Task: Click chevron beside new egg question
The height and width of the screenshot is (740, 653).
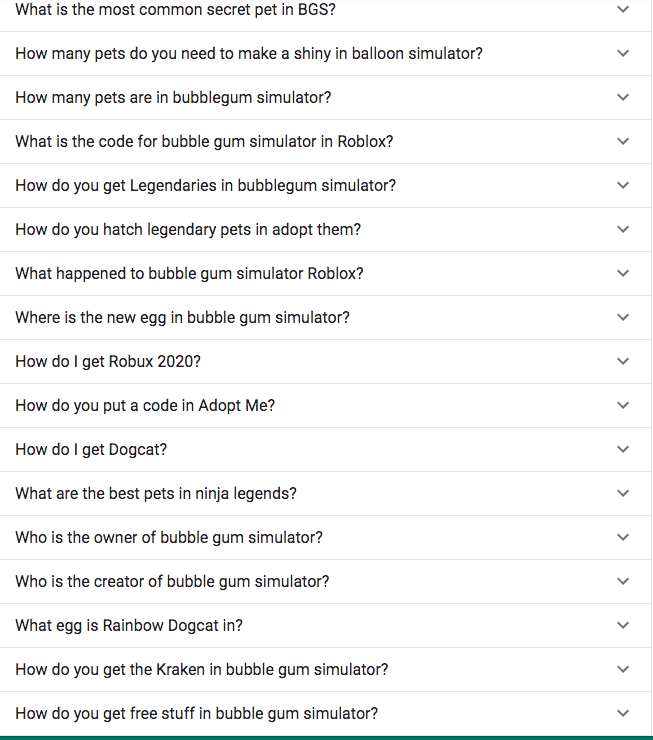Action: click(623, 318)
